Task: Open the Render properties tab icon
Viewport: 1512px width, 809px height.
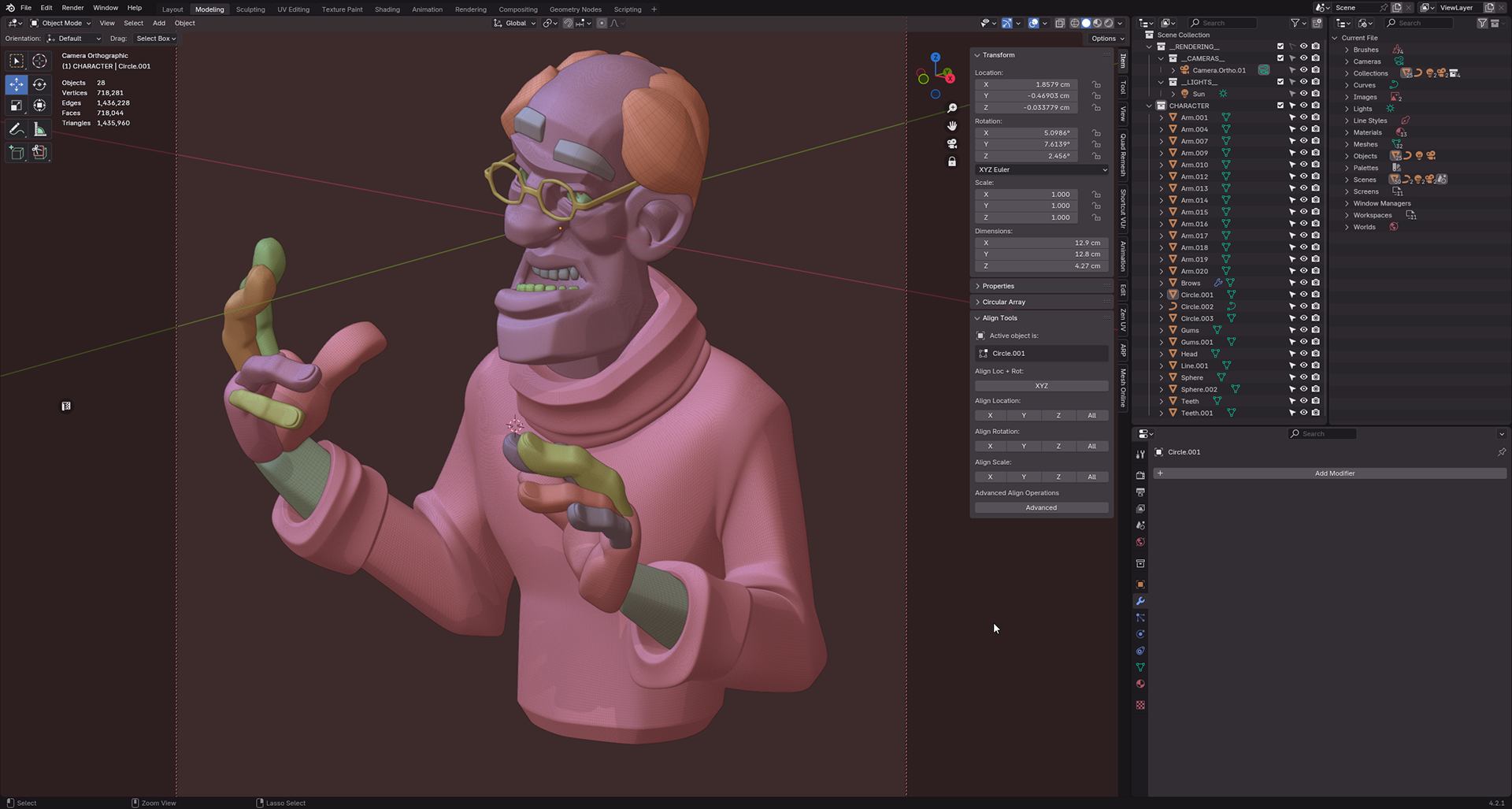Action: coord(1140,475)
